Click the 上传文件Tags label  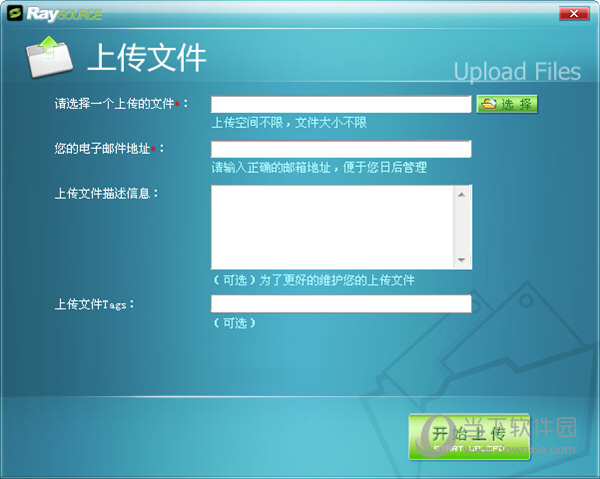(x=94, y=304)
